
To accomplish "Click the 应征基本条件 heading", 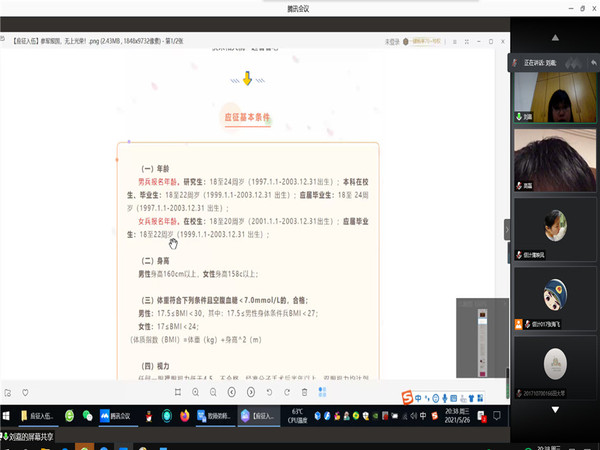I will 247,117.
